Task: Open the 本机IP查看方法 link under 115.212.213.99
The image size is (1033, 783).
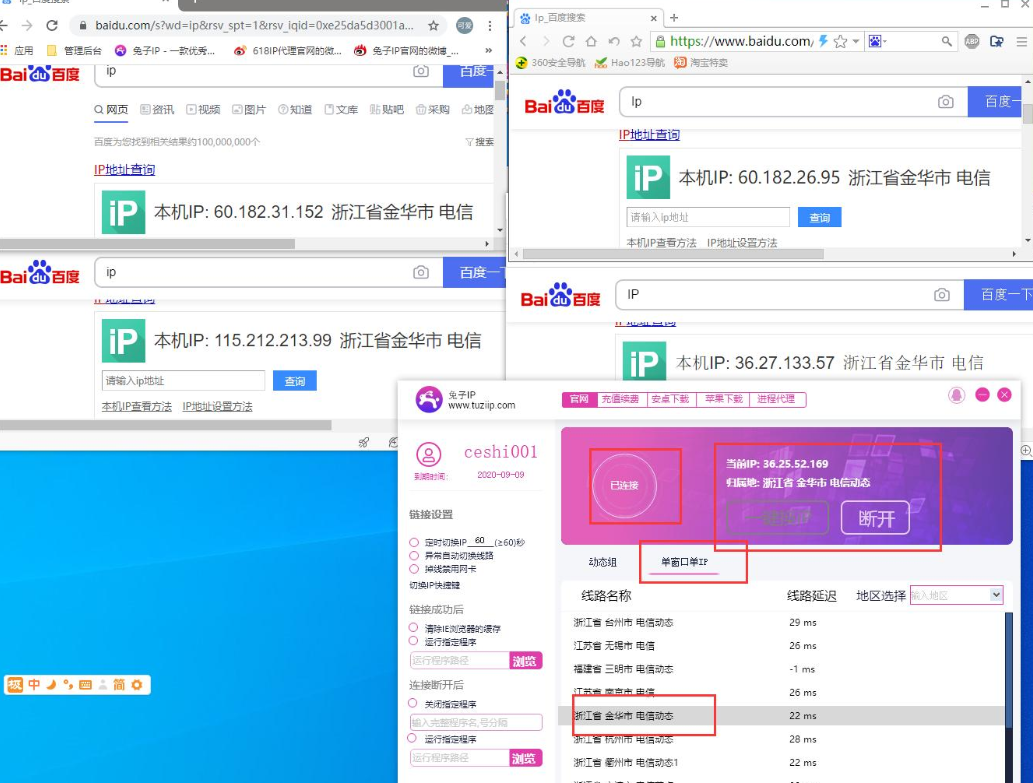Action: [136, 406]
